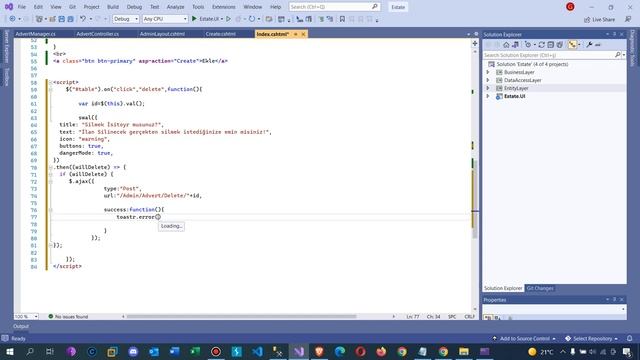Switch to Git Changes tab
Viewport: 640px width, 360px height.
(x=540, y=288)
